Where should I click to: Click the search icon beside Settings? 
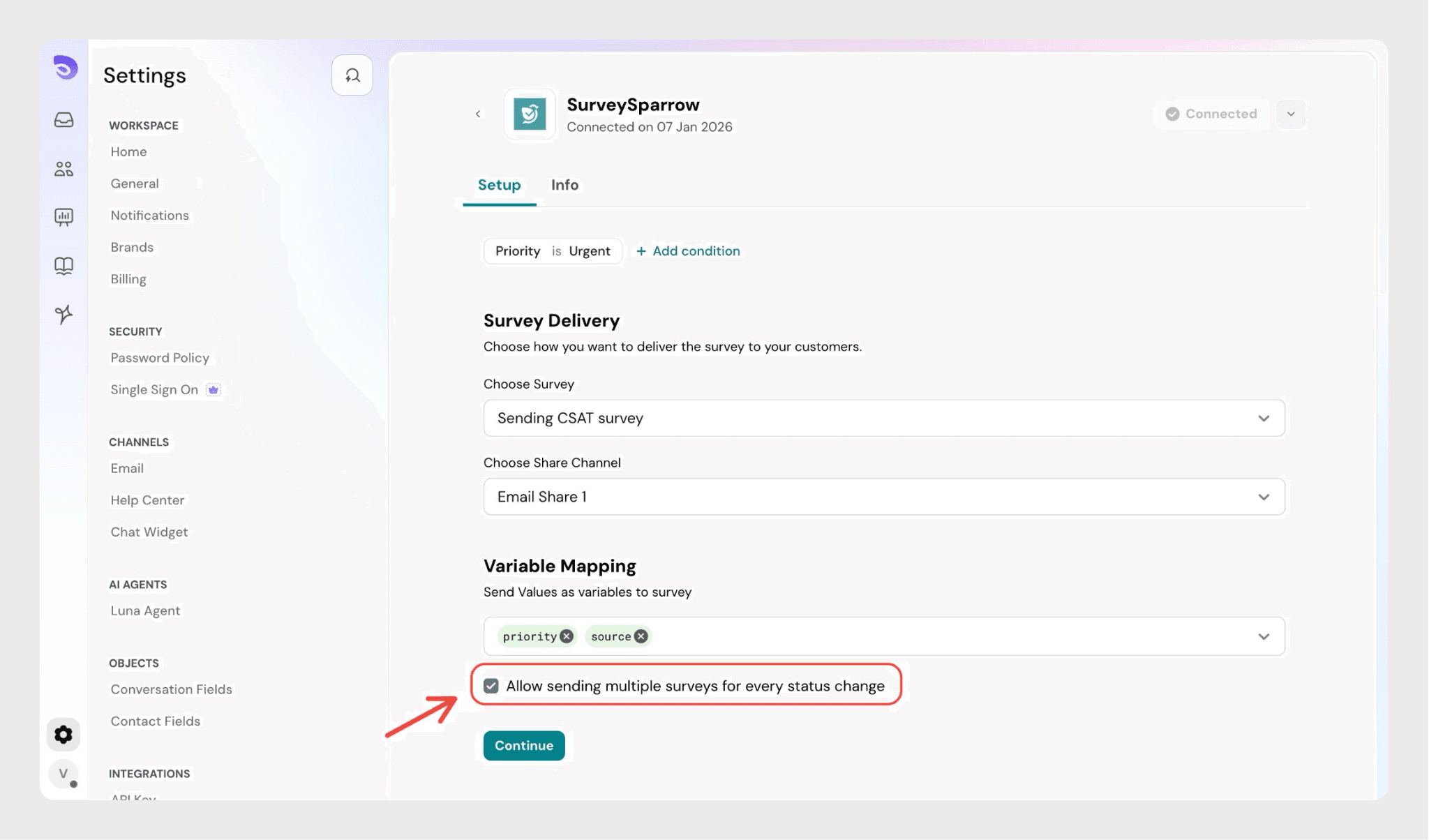click(x=352, y=75)
